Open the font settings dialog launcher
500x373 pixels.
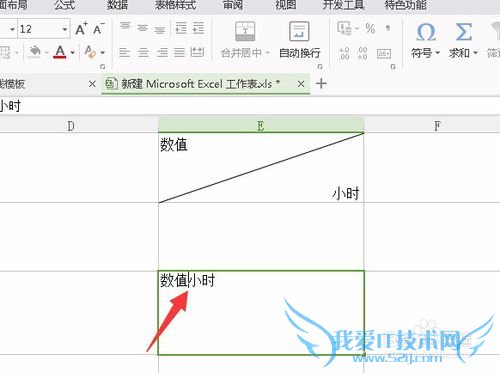103,66
